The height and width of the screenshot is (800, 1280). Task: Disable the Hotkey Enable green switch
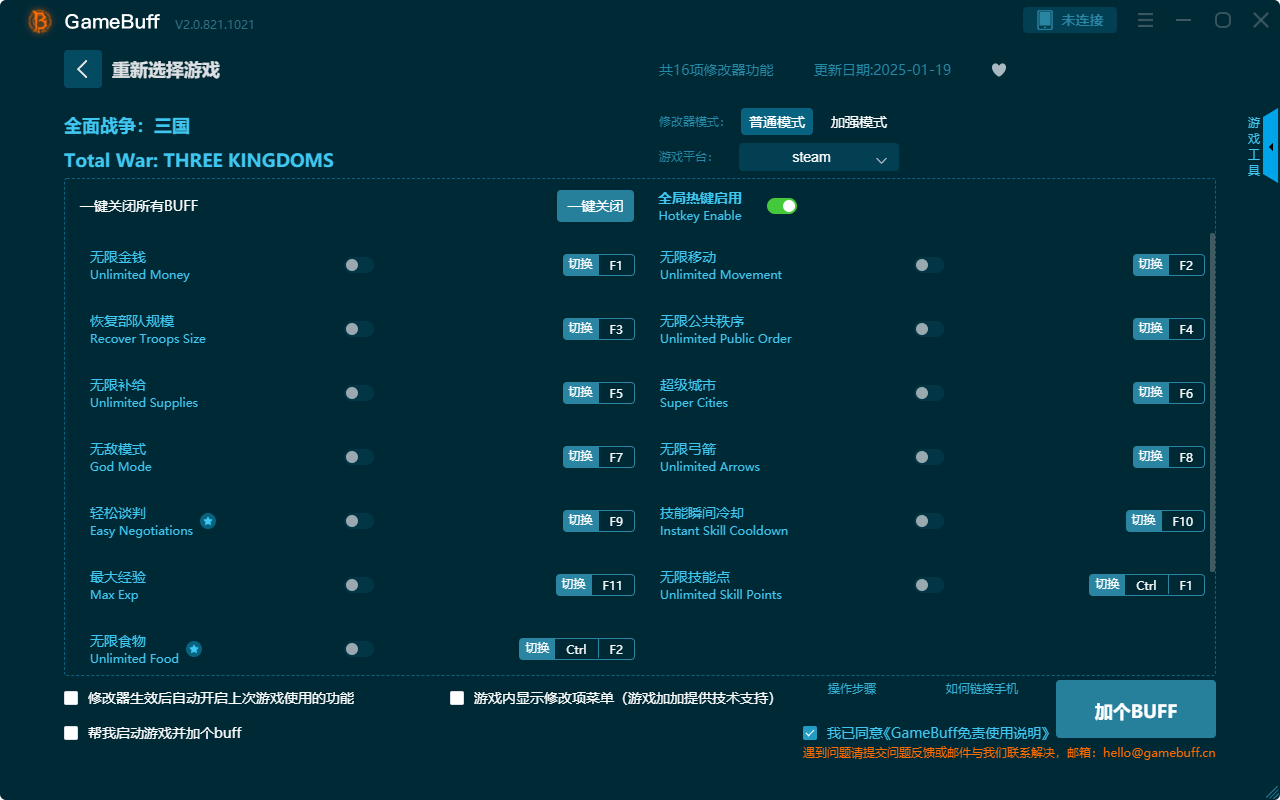(x=781, y=205)
